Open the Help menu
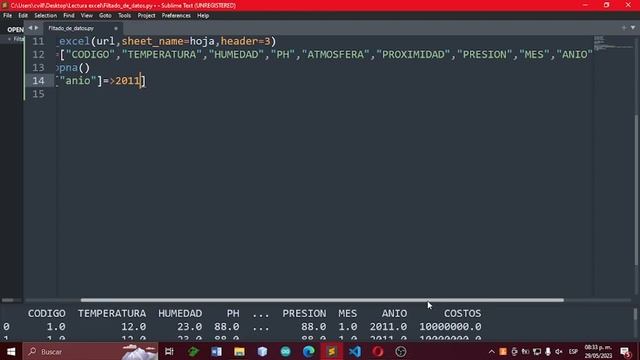The width and height of the screenshot is (640, 360). pyautogui.click(x=203, y=16)
